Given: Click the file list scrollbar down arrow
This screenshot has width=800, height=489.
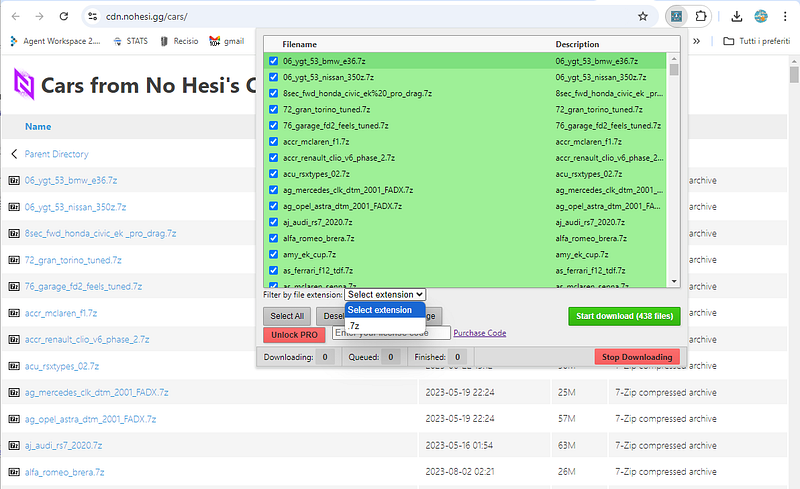Looking at the screenshot, I should click(674, 281).
